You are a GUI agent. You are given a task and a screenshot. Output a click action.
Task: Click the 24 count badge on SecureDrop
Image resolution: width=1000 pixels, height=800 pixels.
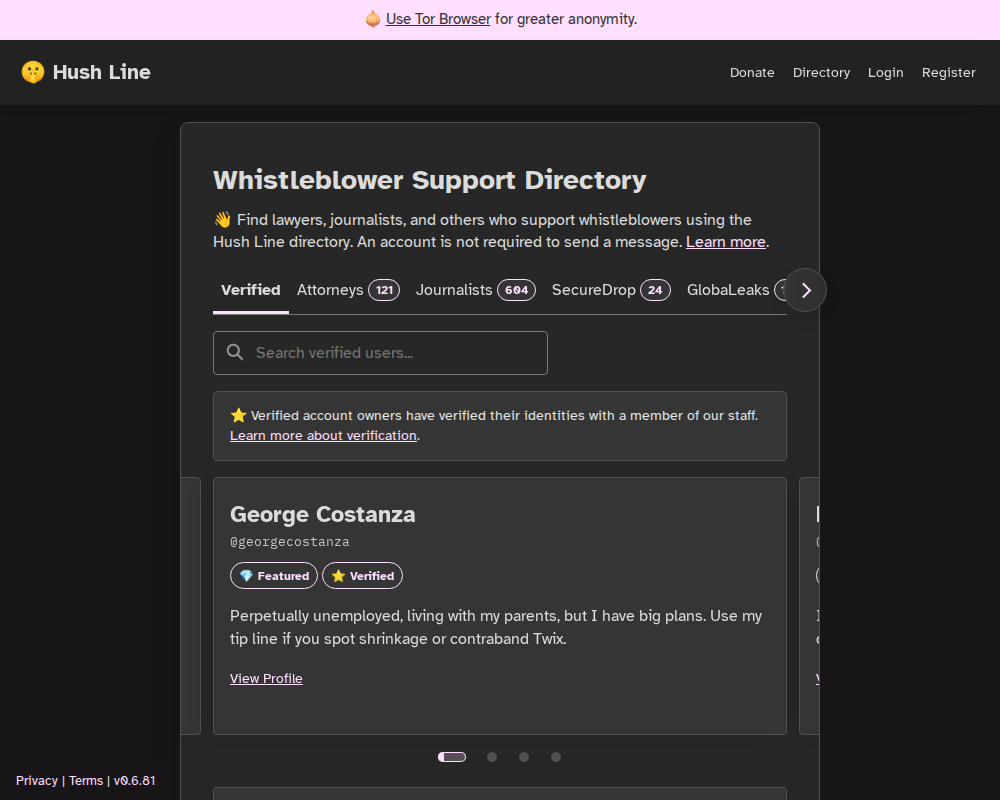655,290
